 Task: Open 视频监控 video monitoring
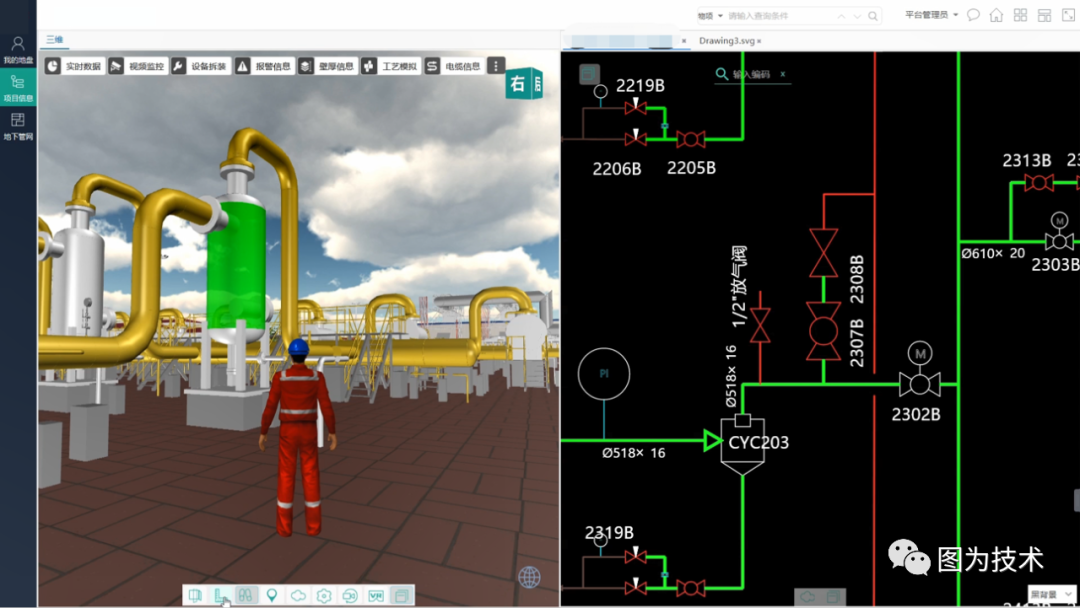137,66
